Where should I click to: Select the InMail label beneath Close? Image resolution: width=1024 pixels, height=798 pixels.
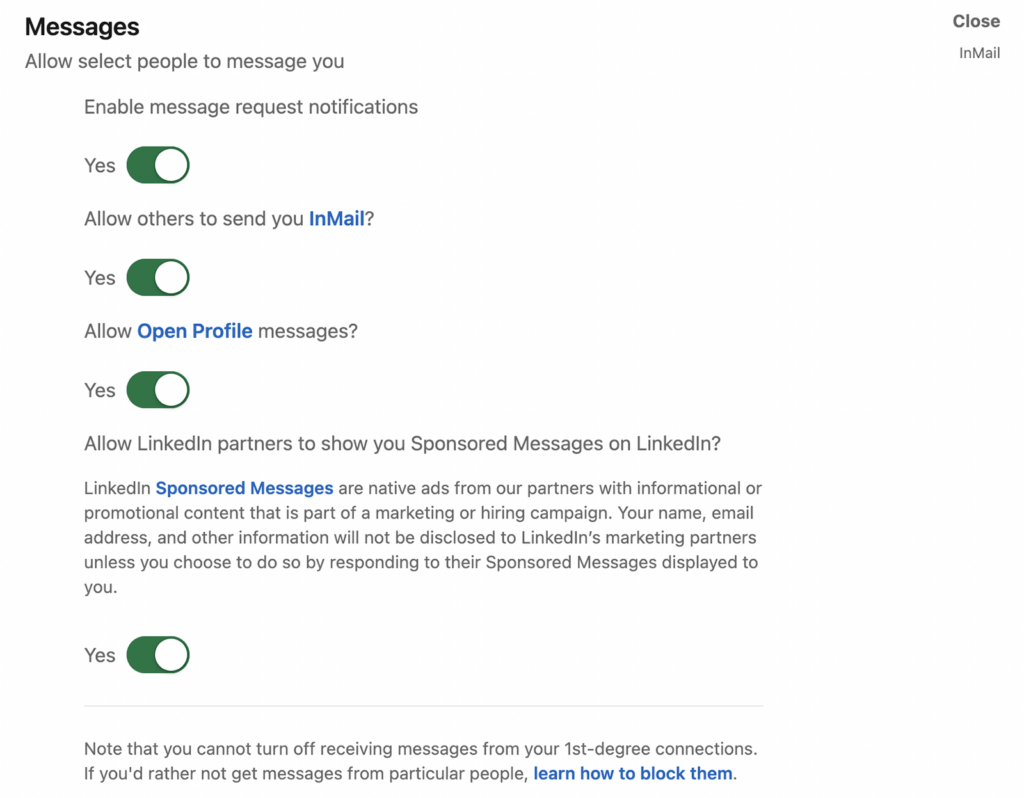coord(979,52)
